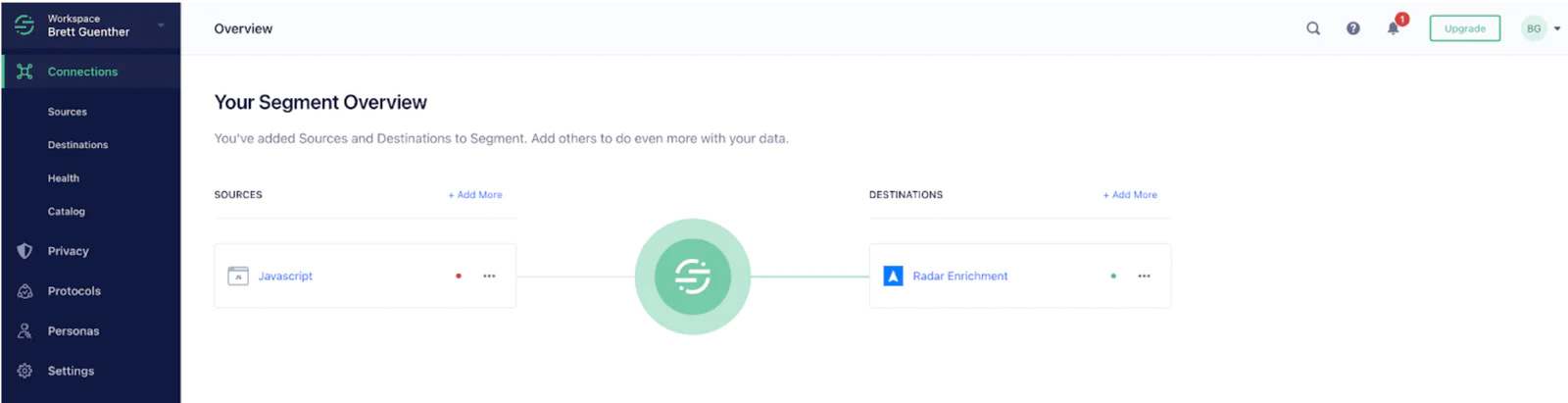Open the Privacy section
The image size is (1568, 403).
coord(69,251)
